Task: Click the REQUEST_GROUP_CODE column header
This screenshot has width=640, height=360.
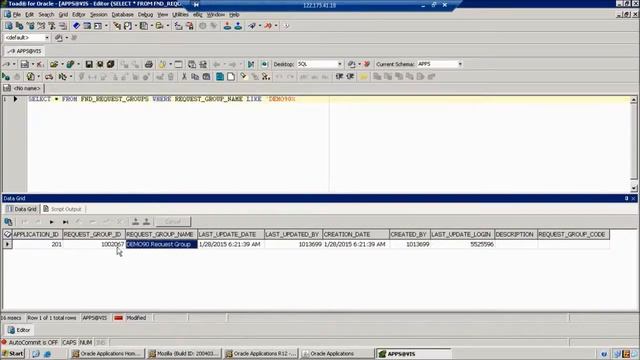Action: 573,234
